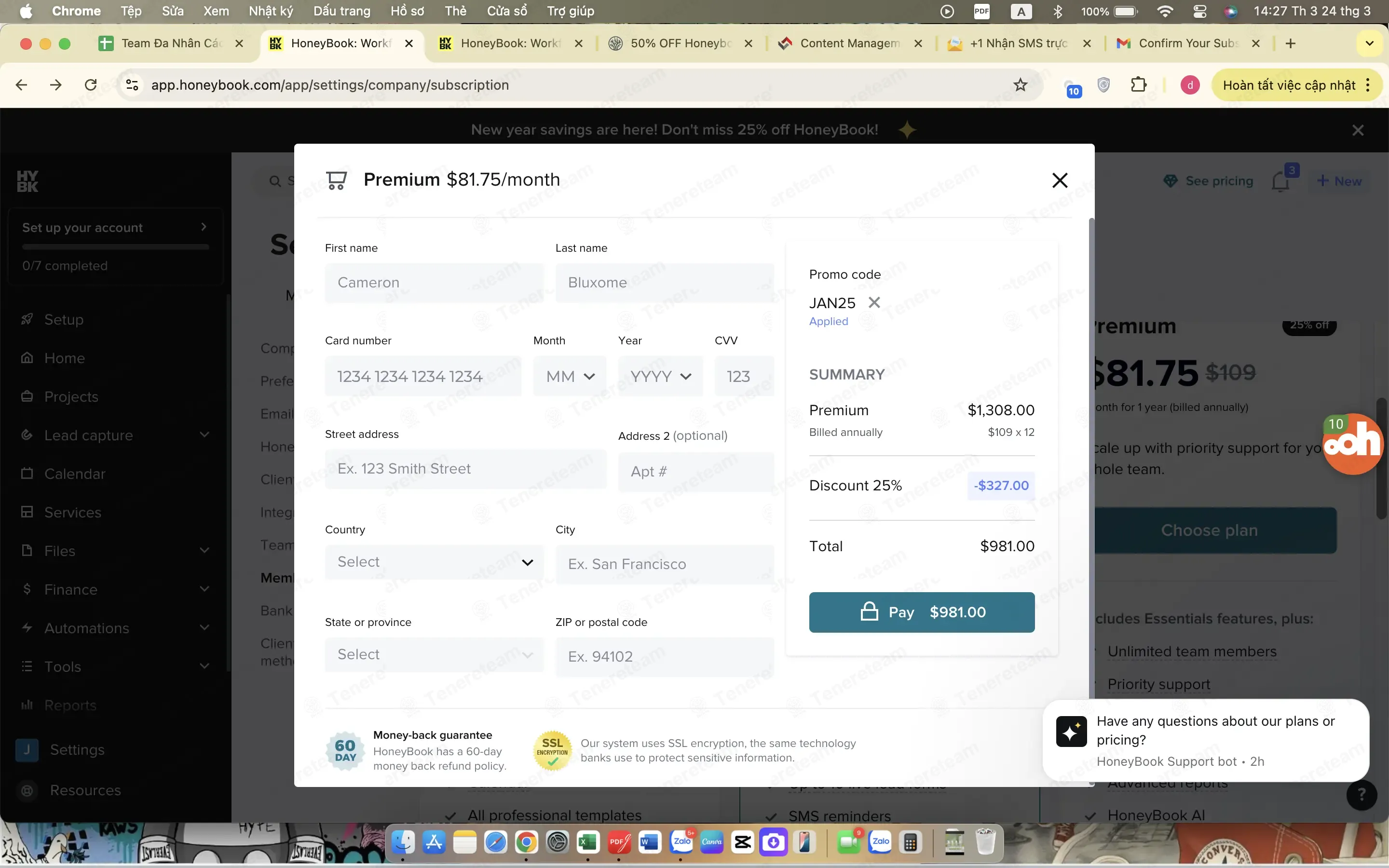
Task: Open the Country select dropdown
Action: tap(434, 562)
